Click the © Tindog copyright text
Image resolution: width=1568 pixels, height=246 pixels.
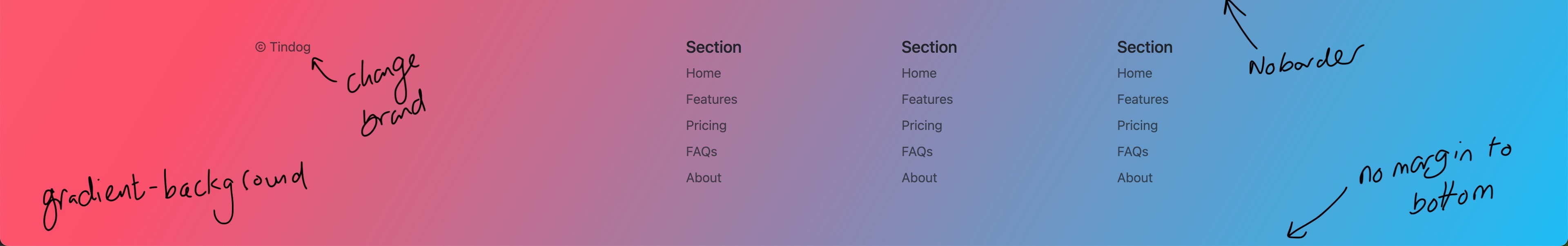coord(283,47)
